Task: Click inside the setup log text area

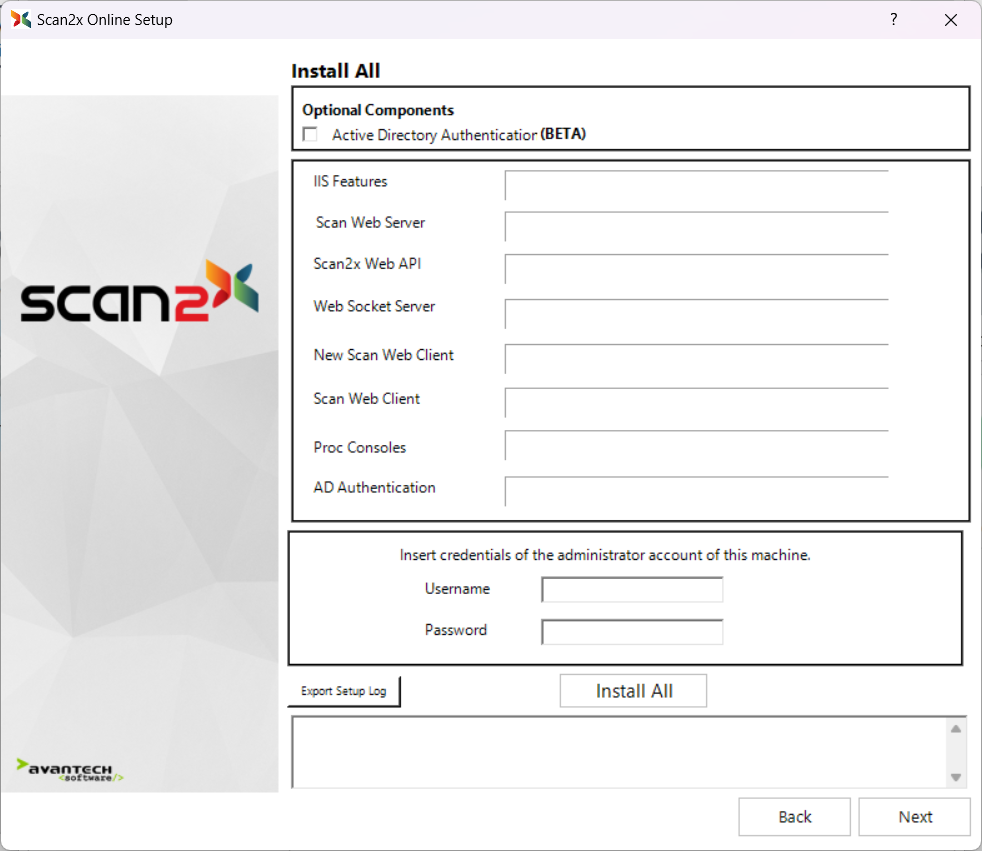Action: point(620,752)
